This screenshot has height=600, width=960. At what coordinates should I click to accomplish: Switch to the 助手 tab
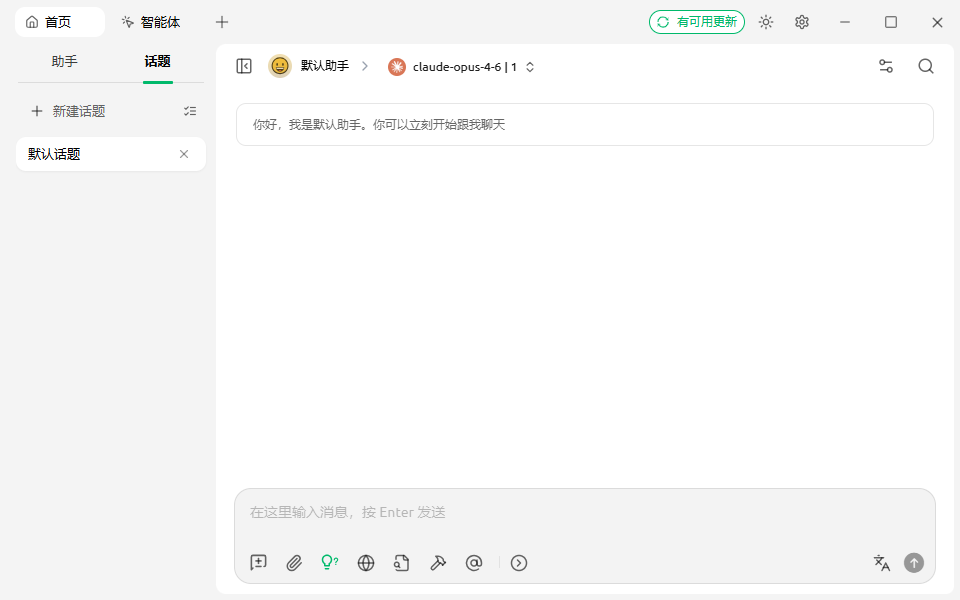pos(63,61)
